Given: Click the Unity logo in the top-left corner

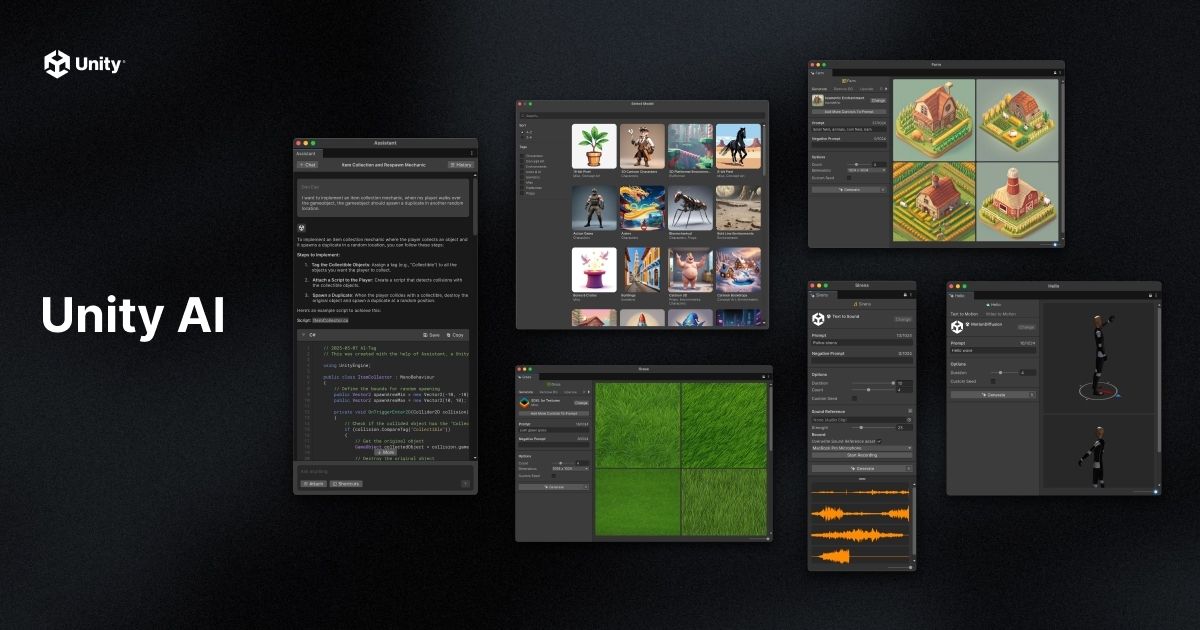Looking at the screenshot, I should [x=57, y=62].
